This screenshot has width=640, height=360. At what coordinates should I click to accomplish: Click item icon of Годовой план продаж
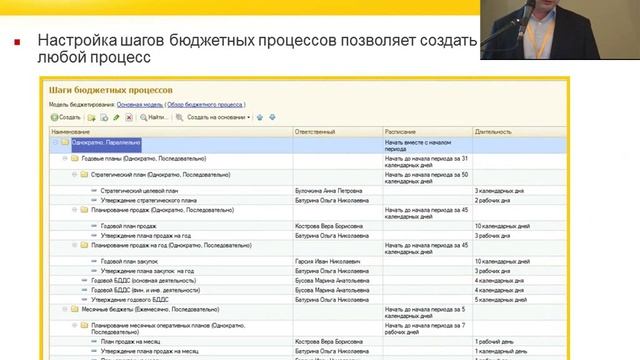[x=94, y=226]
